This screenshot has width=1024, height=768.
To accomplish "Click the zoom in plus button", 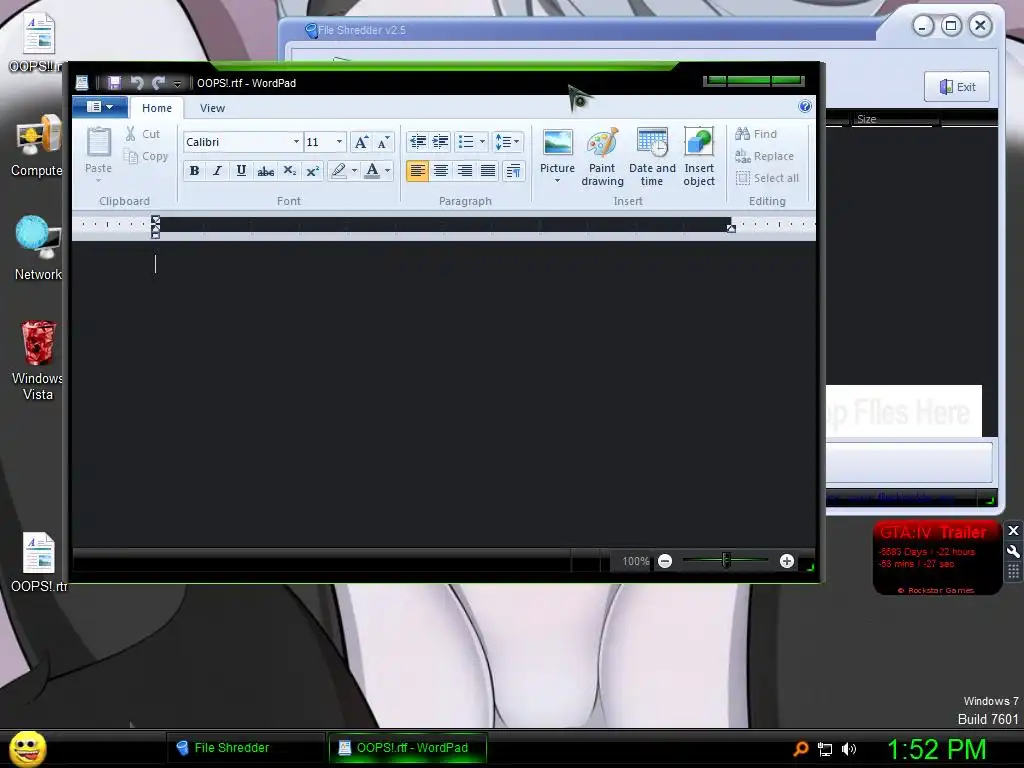I will coord(787,561).
